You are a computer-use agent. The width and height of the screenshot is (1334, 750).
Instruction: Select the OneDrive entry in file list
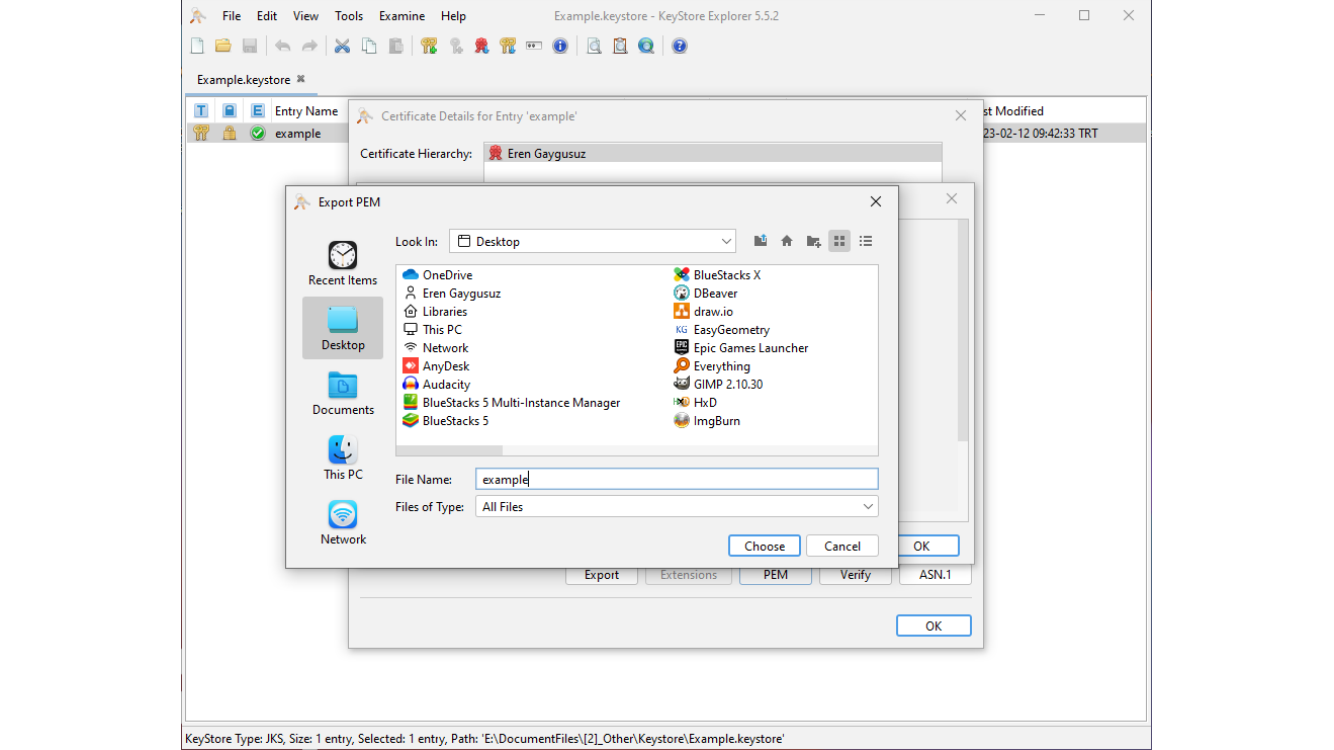tap(437, 275)
